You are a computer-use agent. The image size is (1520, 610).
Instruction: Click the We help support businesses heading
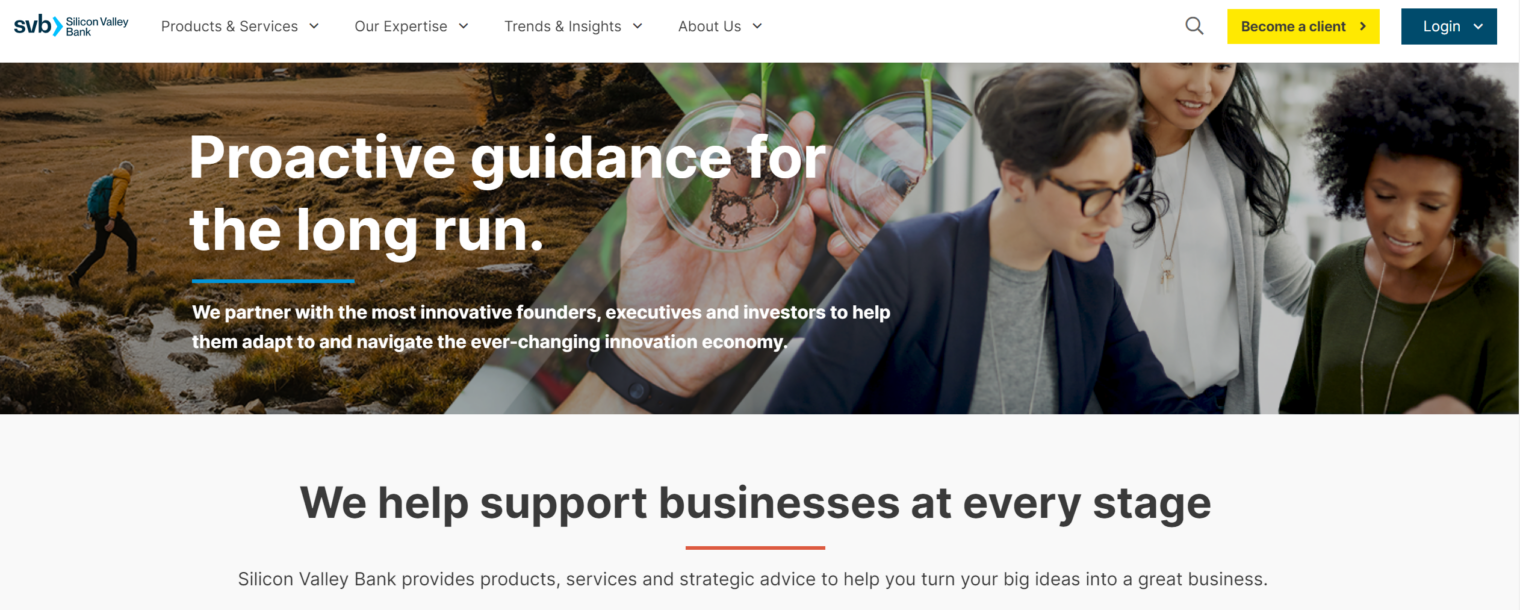tap(755, 502)
